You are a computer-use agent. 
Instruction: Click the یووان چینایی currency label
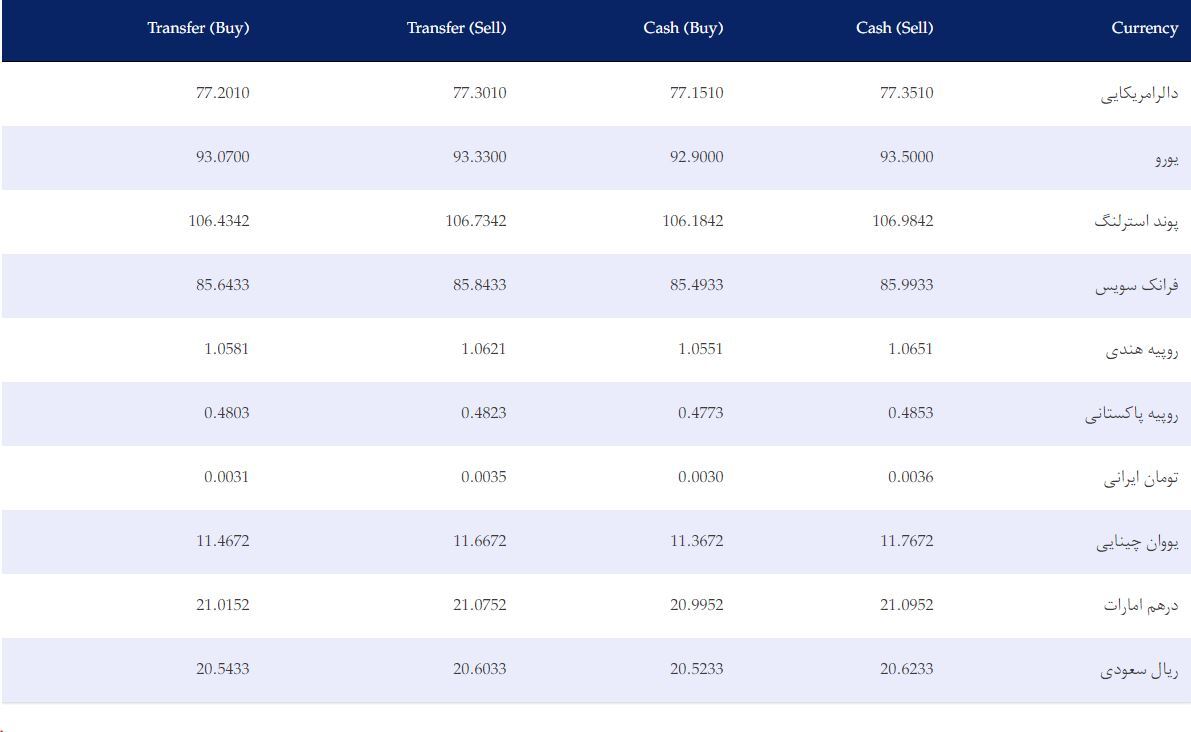1137,542
